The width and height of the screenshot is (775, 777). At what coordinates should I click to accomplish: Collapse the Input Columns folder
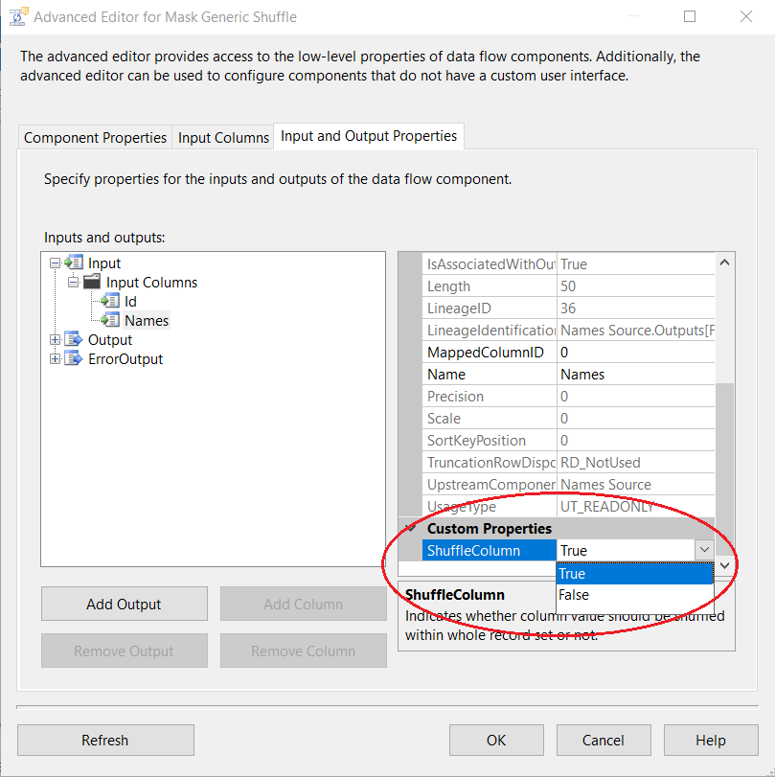(x=74, y=282)
